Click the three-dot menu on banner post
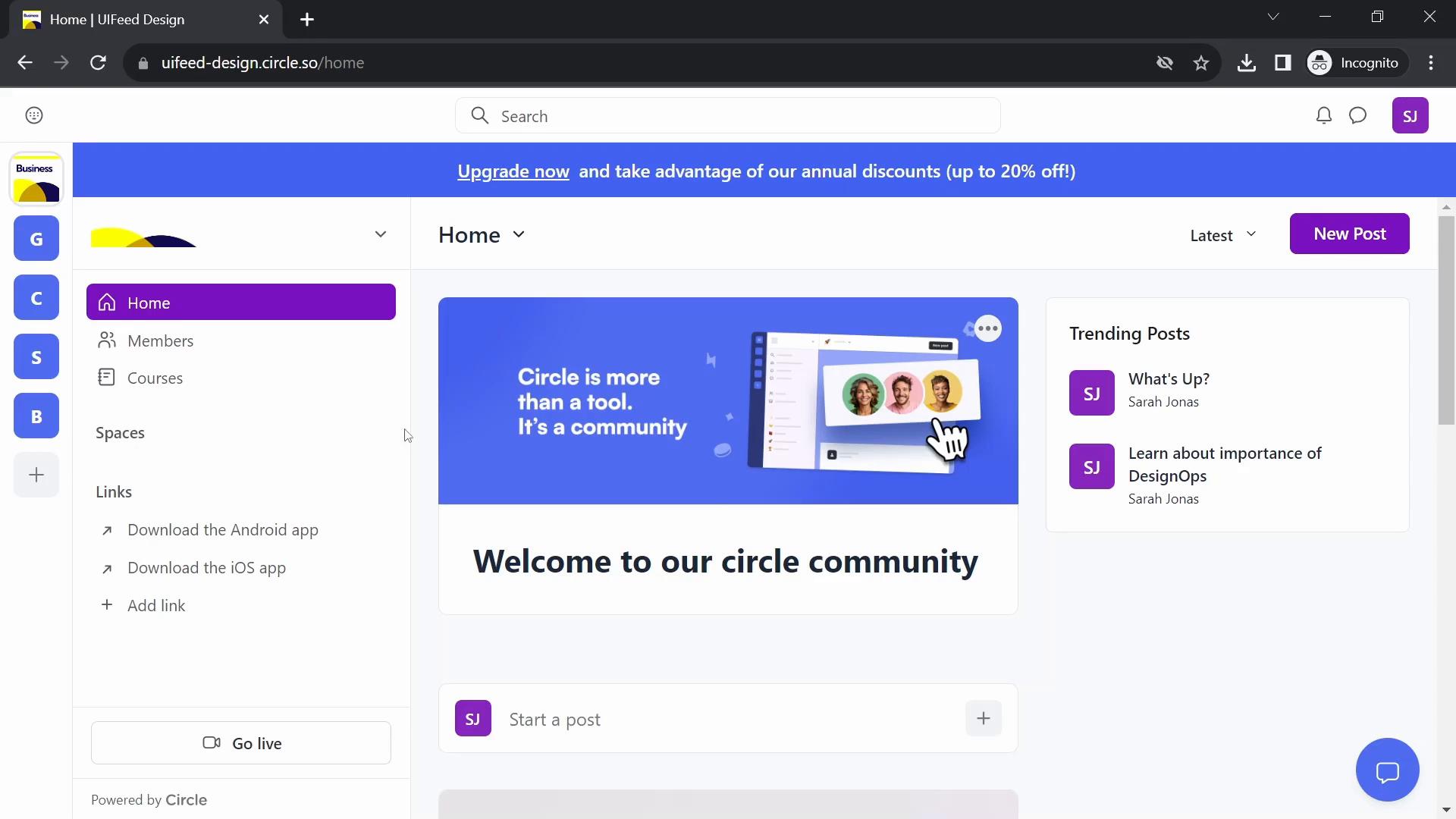Viewport: 1456px width, 819px height. [987, 327]
